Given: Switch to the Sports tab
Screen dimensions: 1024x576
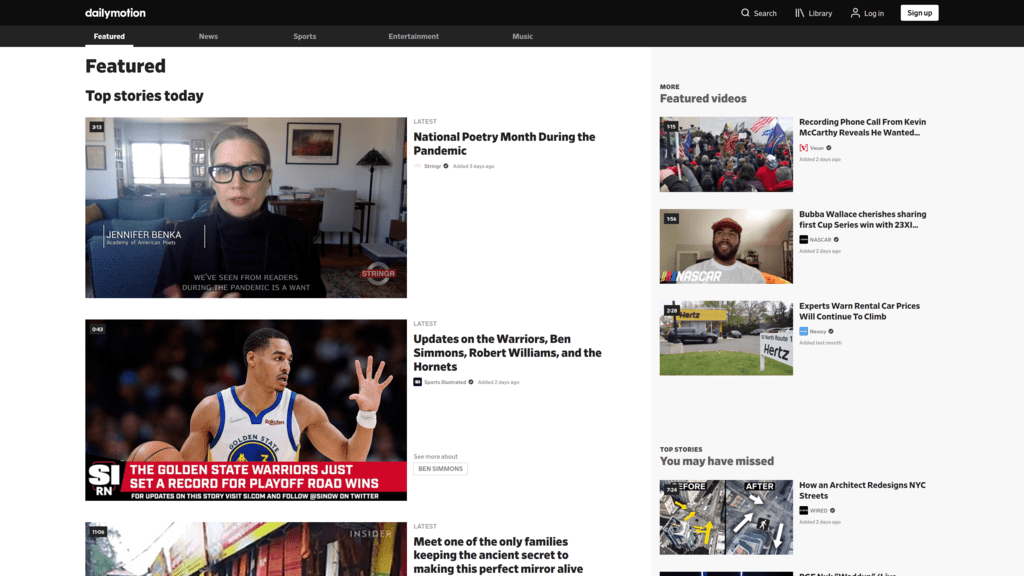Looking at the screenshot, I should tap(304, 37).
